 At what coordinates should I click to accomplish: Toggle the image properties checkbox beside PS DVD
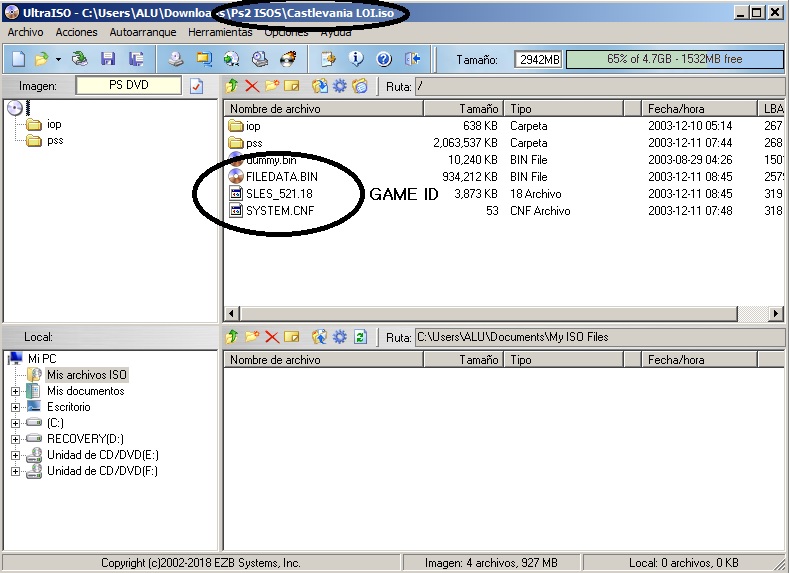(x=196, y=86)
